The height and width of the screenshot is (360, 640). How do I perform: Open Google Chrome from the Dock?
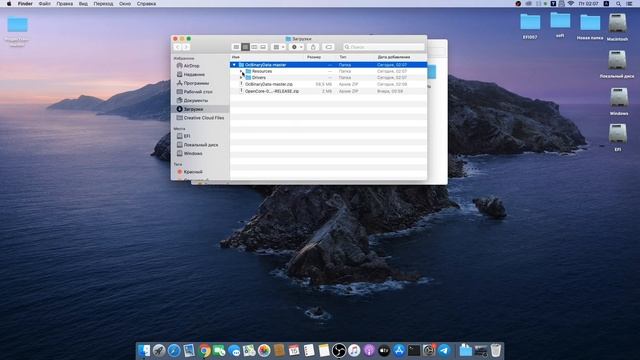coord(204,351)
